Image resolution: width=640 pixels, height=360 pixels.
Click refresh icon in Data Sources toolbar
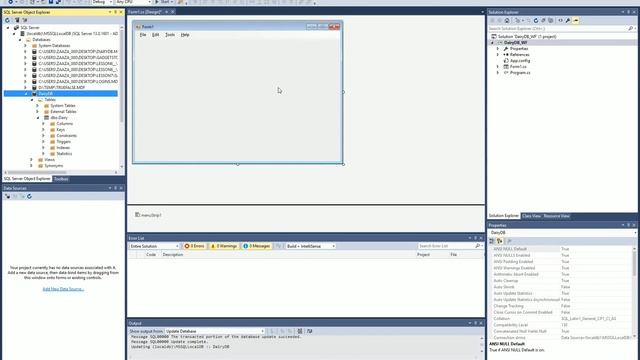[29, 196]
